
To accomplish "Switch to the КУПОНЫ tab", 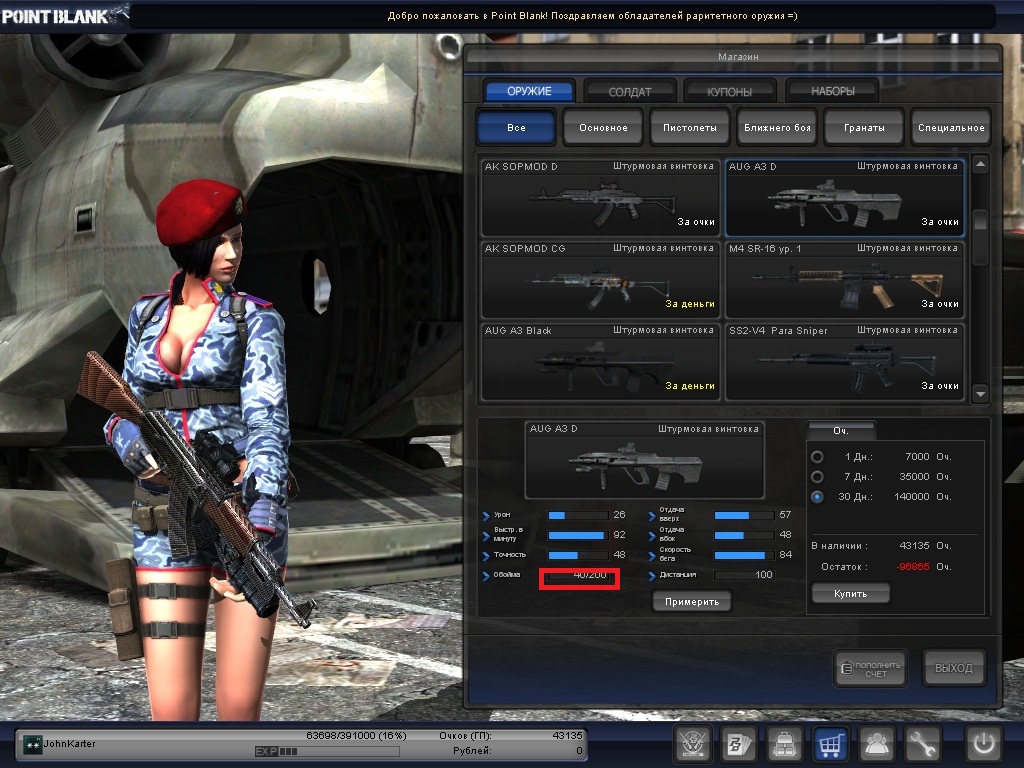I will [x=730, y=91].
